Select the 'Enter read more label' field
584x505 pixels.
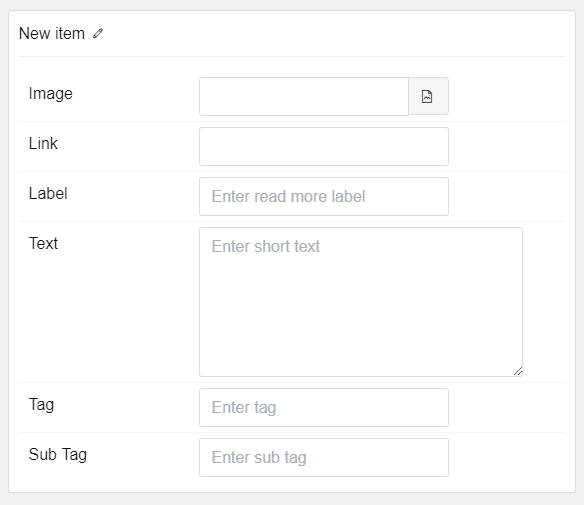(x=324, y=196)
